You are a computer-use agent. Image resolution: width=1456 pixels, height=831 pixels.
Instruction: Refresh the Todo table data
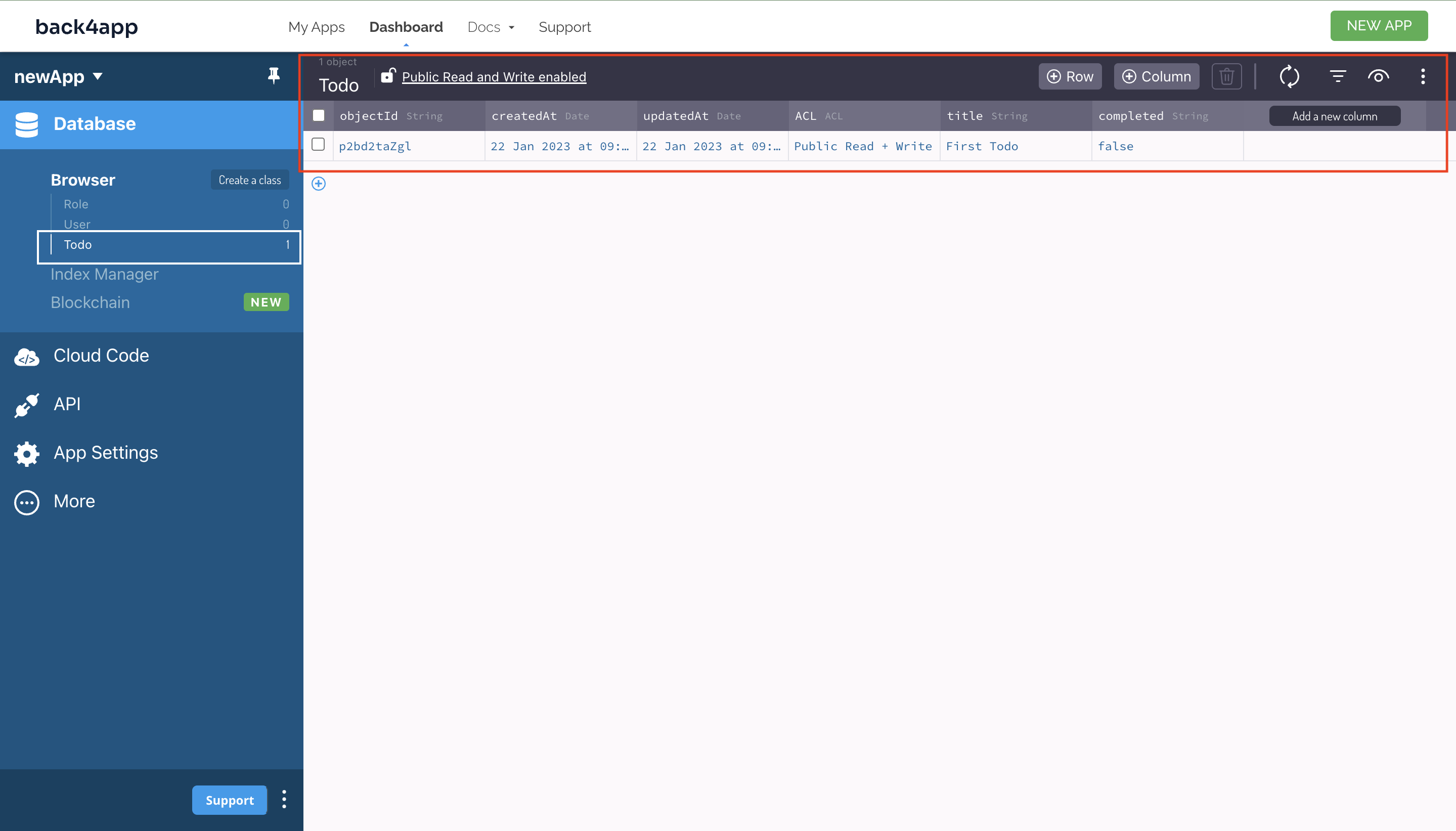(x=1290, y=76)
